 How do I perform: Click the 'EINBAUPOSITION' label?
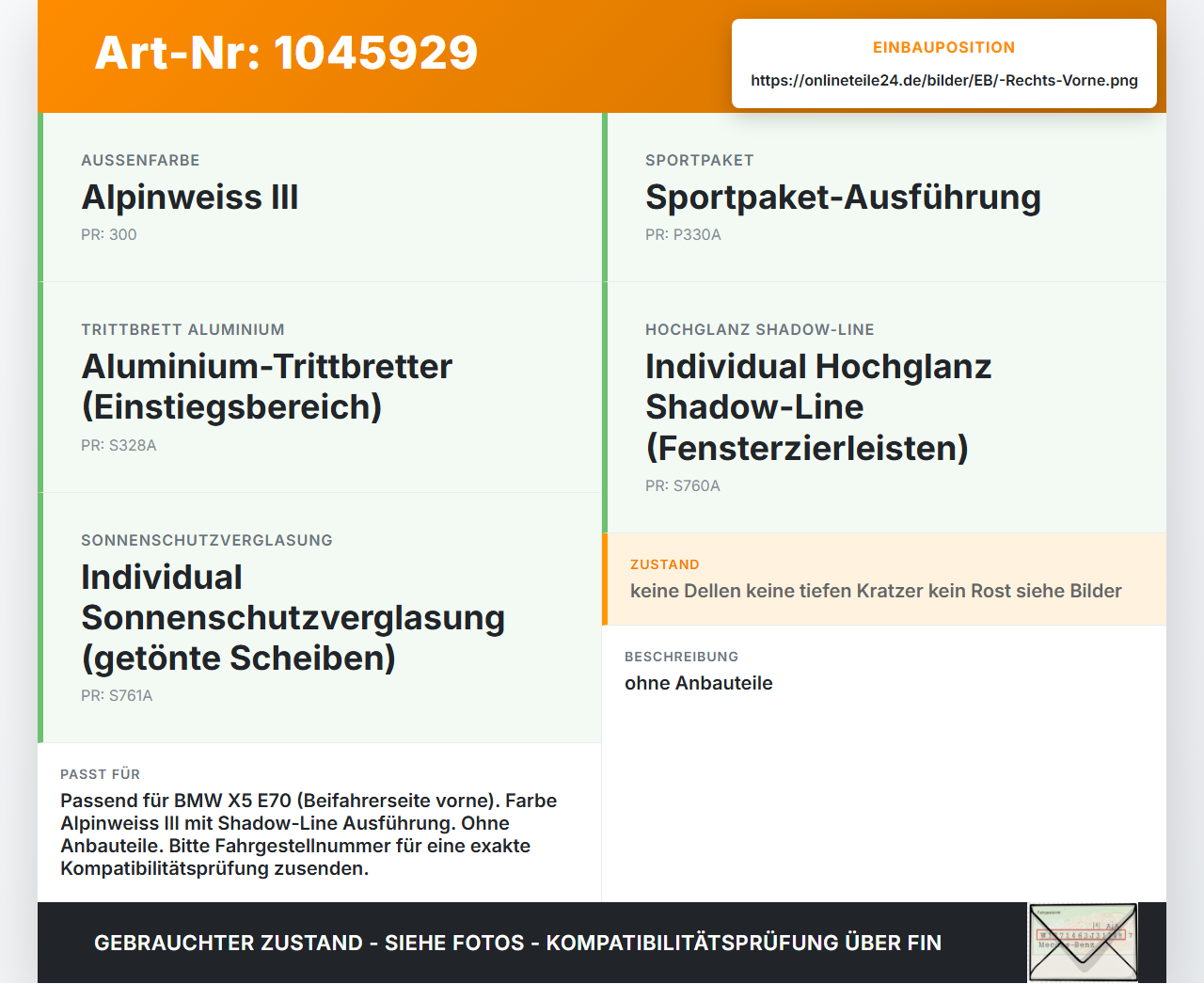[943, 48]
